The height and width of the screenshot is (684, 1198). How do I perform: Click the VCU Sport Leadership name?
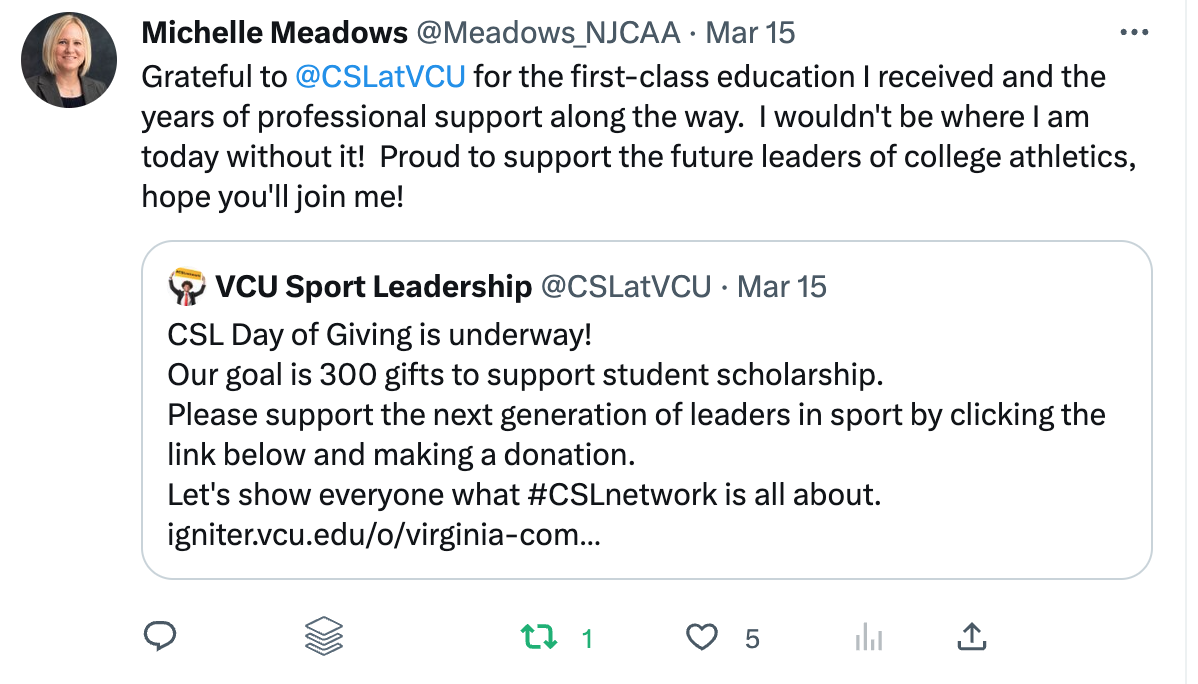(x=374, y=288)
